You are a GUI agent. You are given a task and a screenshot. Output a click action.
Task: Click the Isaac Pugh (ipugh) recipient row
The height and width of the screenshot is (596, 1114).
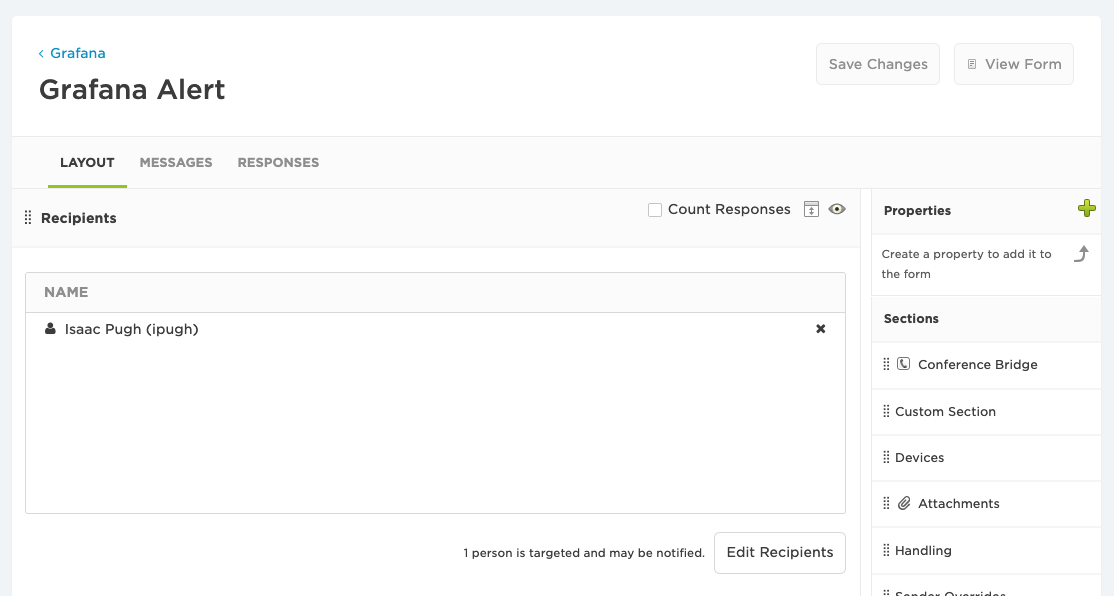436,329
